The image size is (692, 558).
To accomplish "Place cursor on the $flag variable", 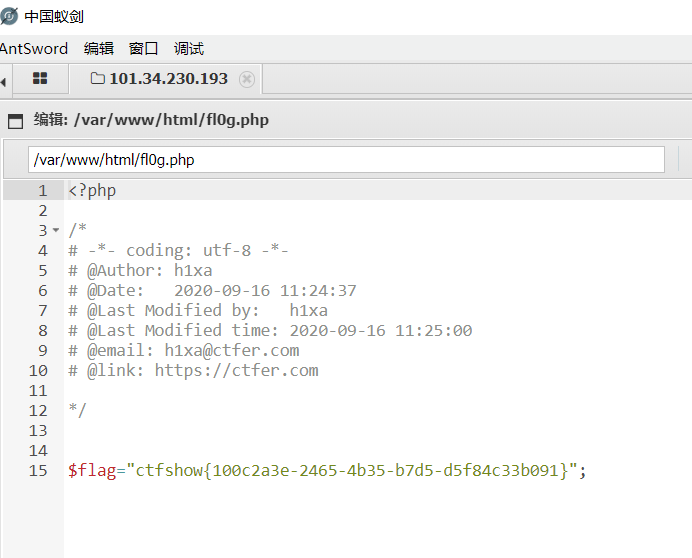I will coord(92,470).
